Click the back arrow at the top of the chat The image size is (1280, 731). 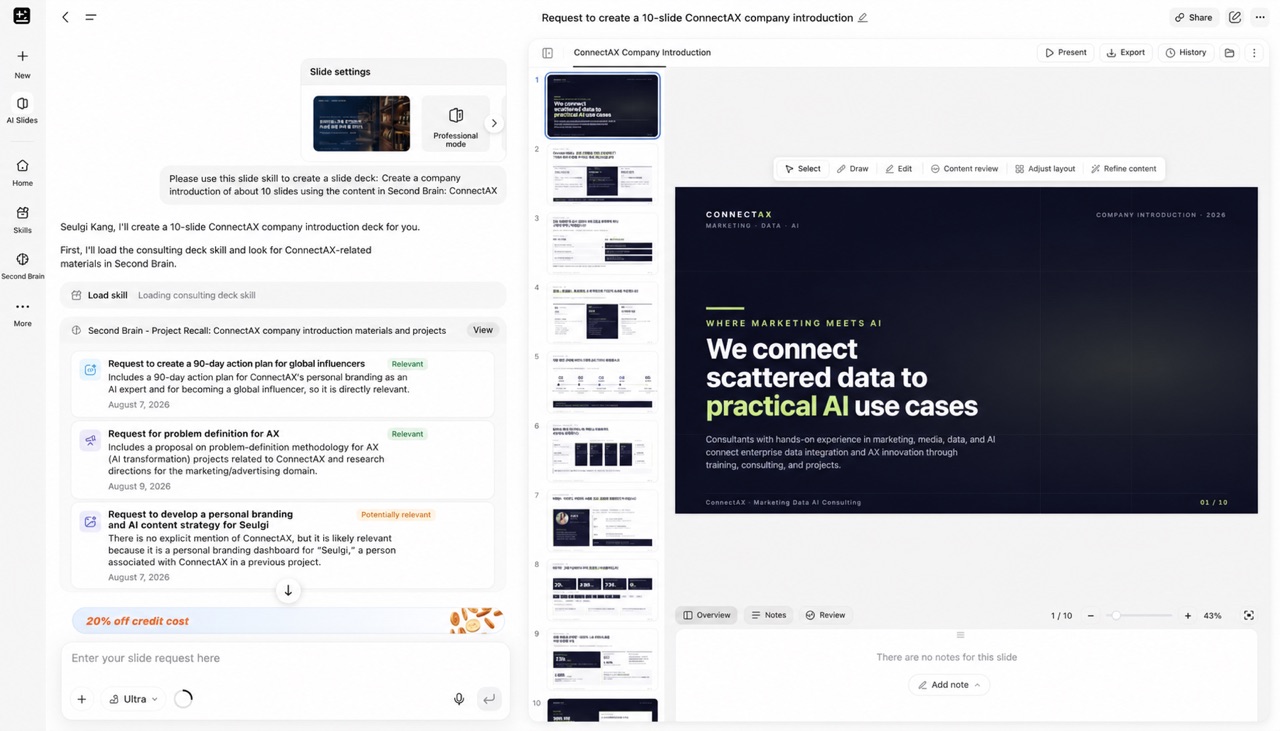click(x=66, y=17)
